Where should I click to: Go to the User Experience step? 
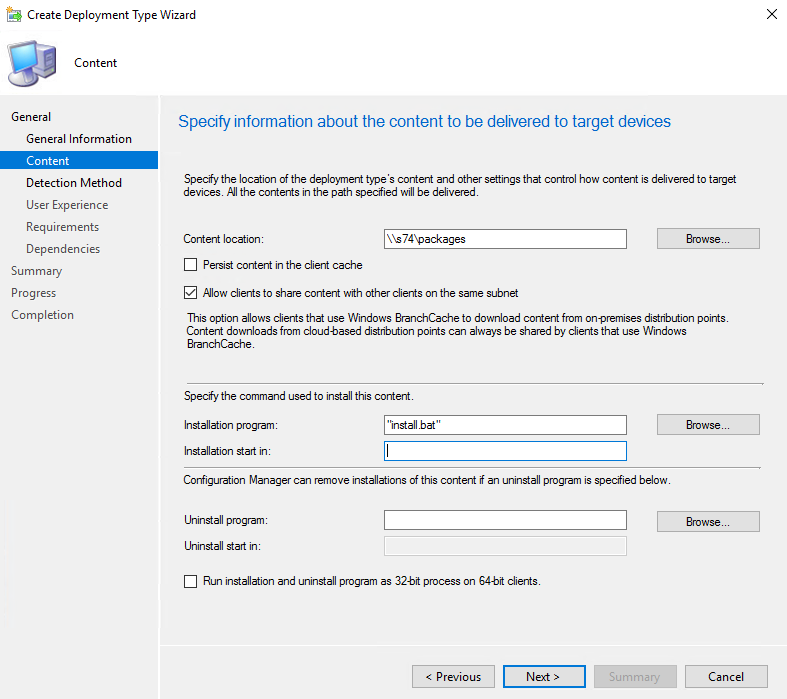point(67,205)
